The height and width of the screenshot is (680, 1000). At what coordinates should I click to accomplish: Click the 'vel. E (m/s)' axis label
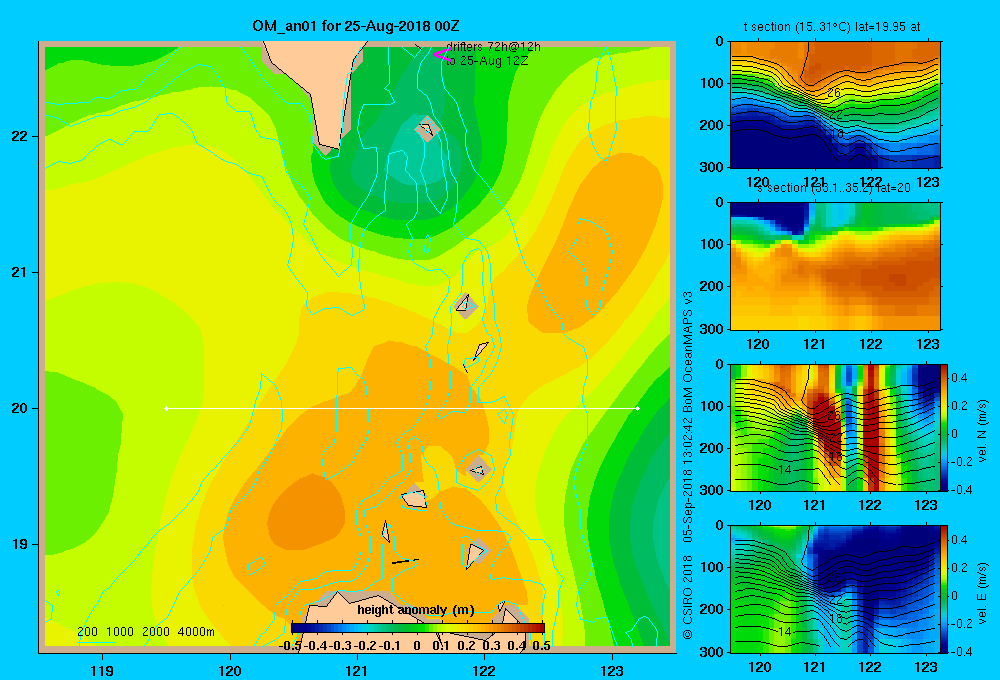982,591
